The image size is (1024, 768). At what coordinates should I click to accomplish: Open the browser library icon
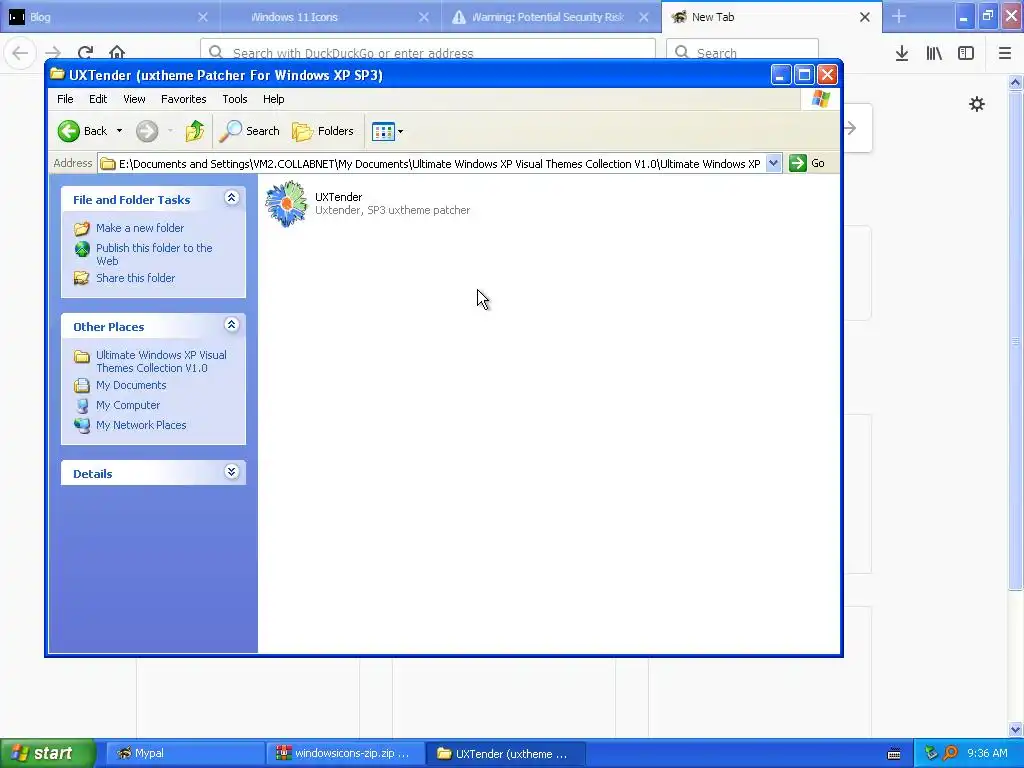coord(934,53)
